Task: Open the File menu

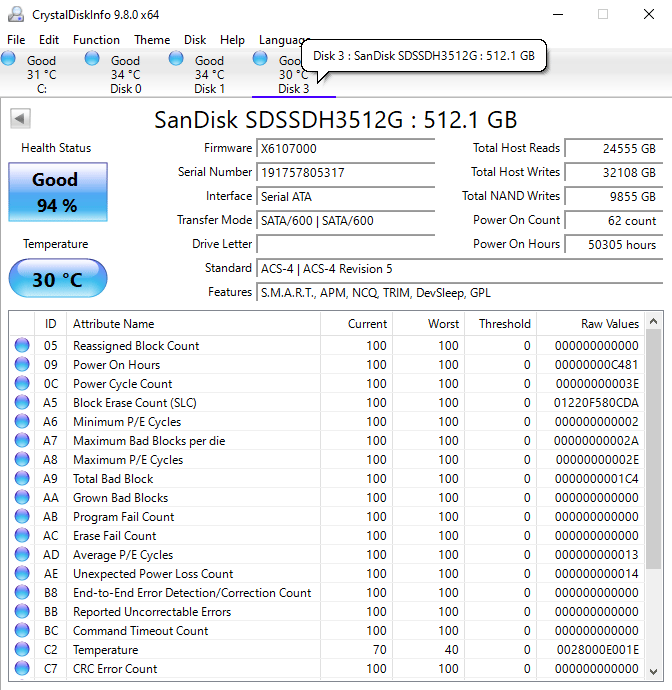Action: [16, 40]
